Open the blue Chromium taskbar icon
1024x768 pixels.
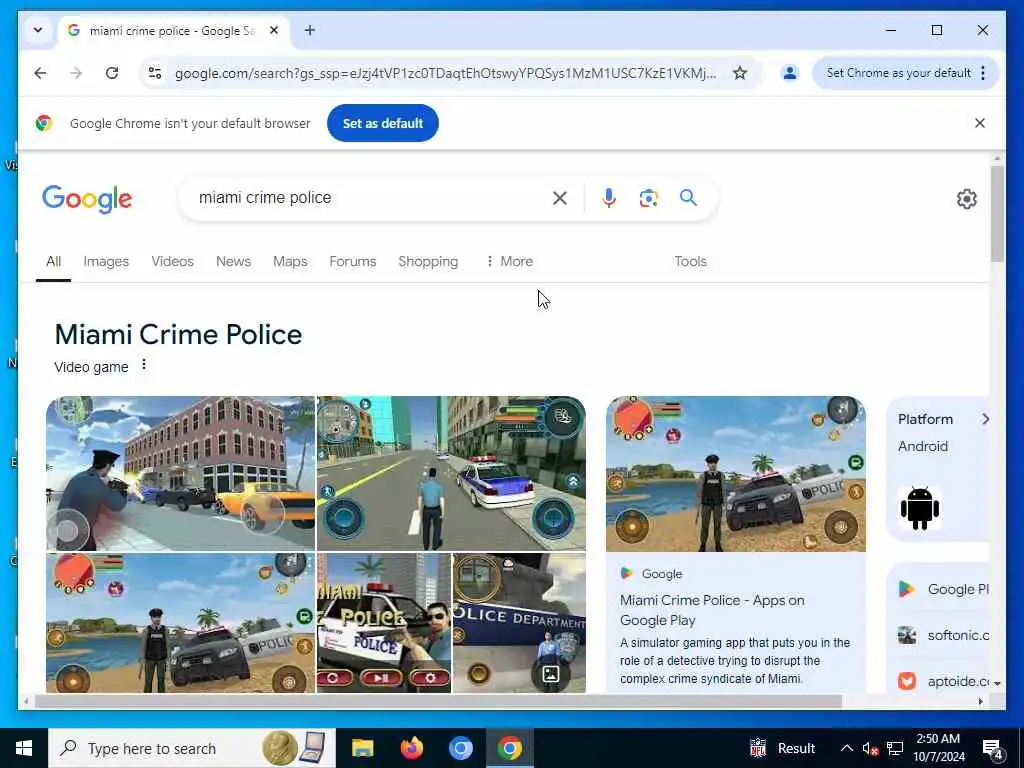(x=460, y=748)
